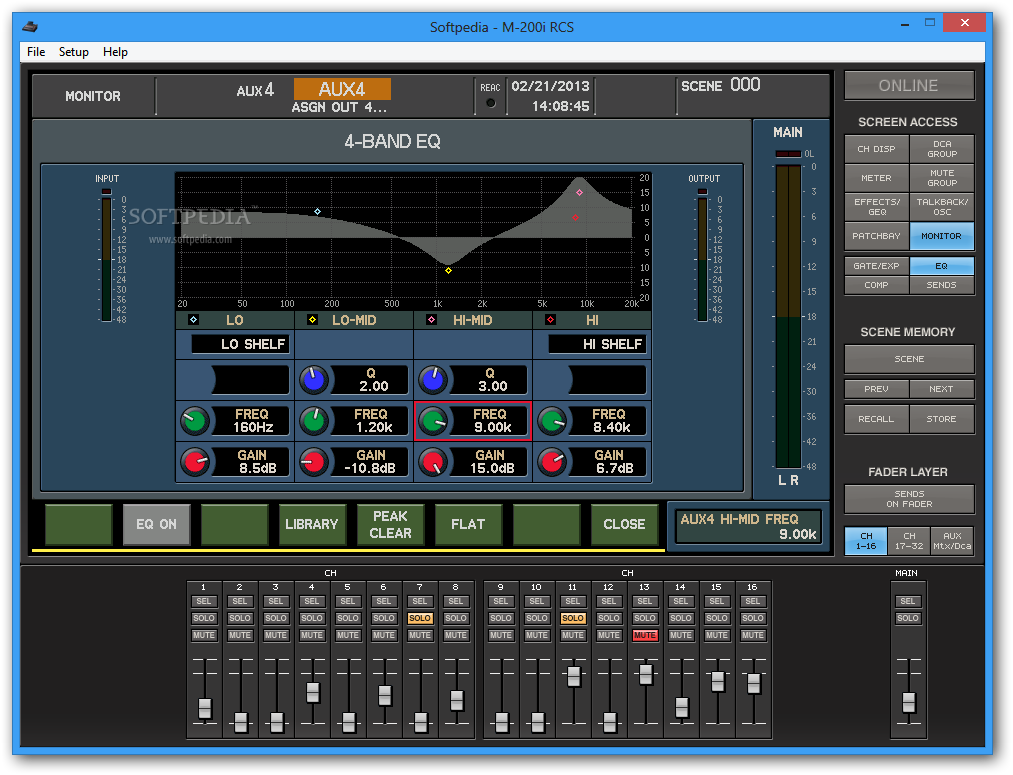
Task: Go to PREV scene
Action: [877, 389]
